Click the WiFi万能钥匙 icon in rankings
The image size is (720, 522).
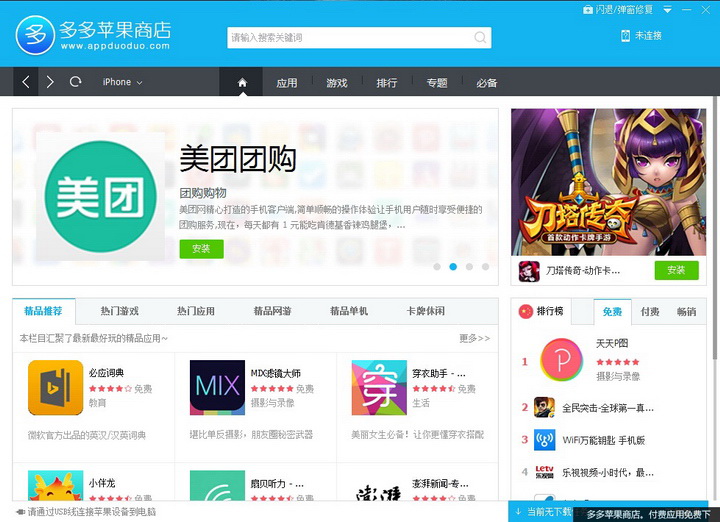pos(544,439)
